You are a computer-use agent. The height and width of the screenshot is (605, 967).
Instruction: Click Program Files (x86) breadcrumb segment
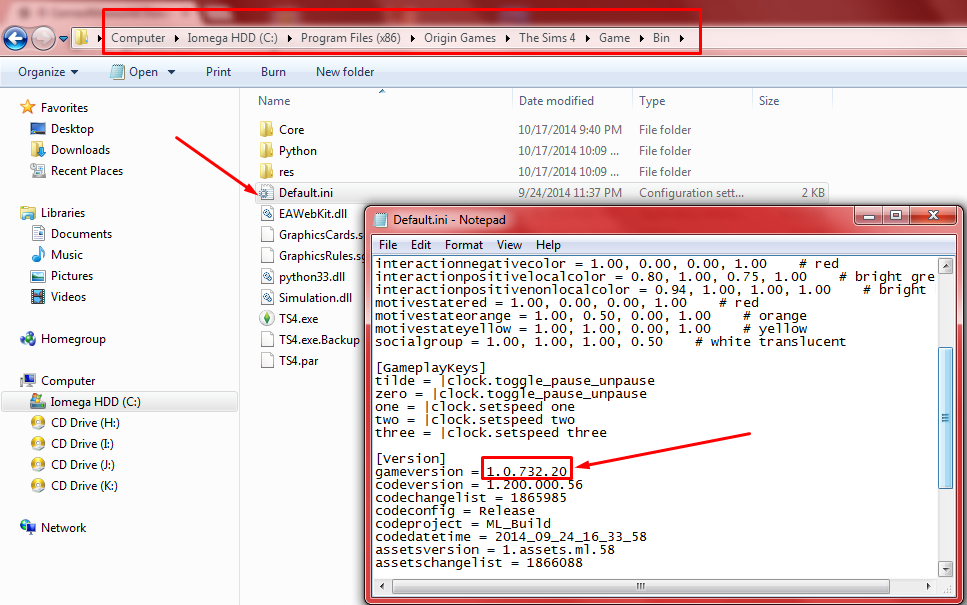pos(350,38)
